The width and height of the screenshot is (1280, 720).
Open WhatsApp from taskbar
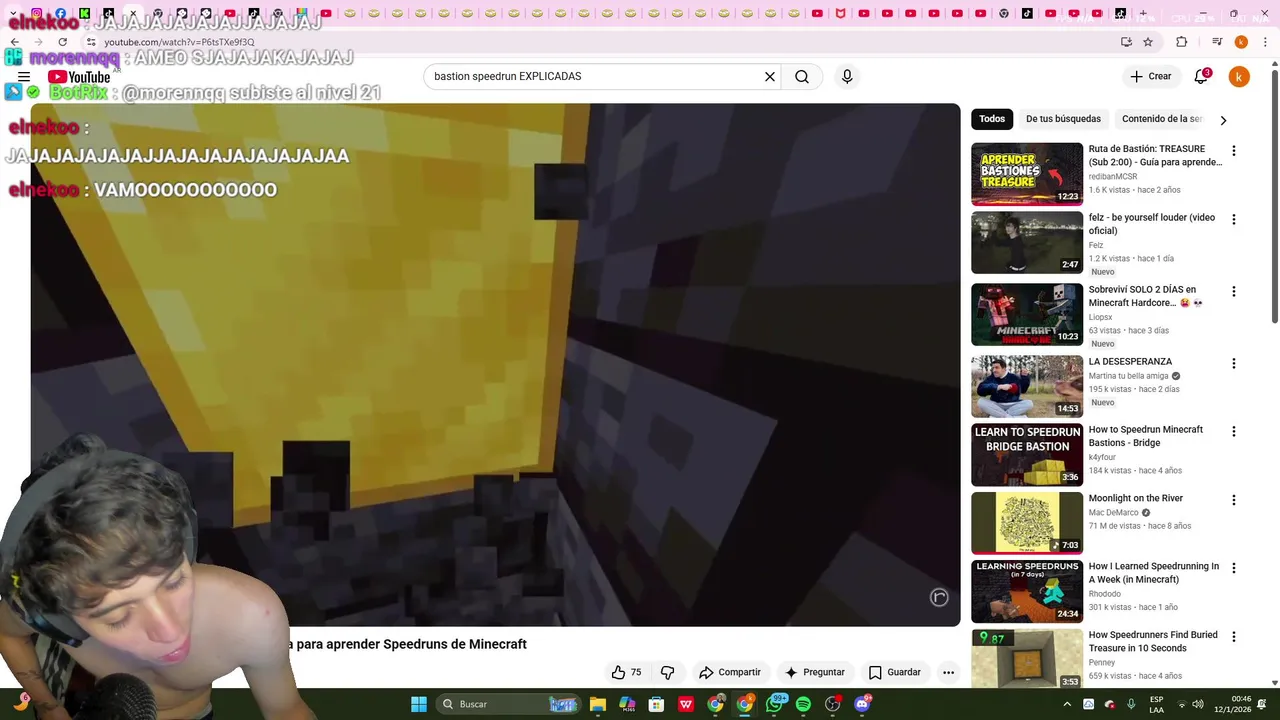point(774,704)
